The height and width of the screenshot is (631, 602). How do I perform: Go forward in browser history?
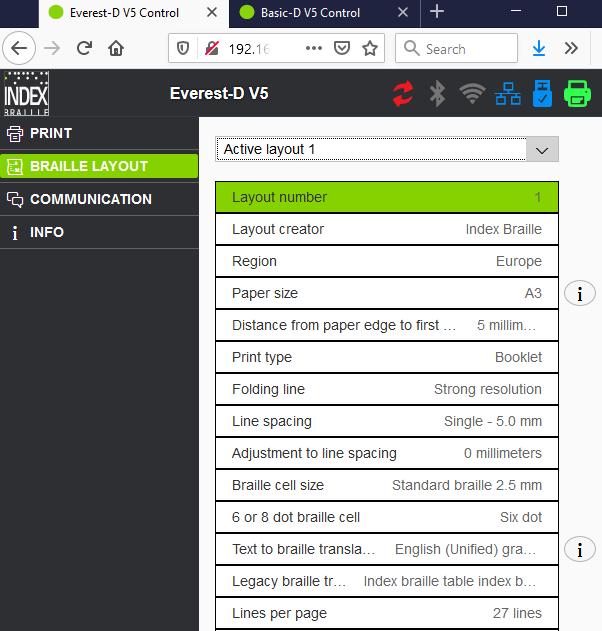(x=52, y=48)
